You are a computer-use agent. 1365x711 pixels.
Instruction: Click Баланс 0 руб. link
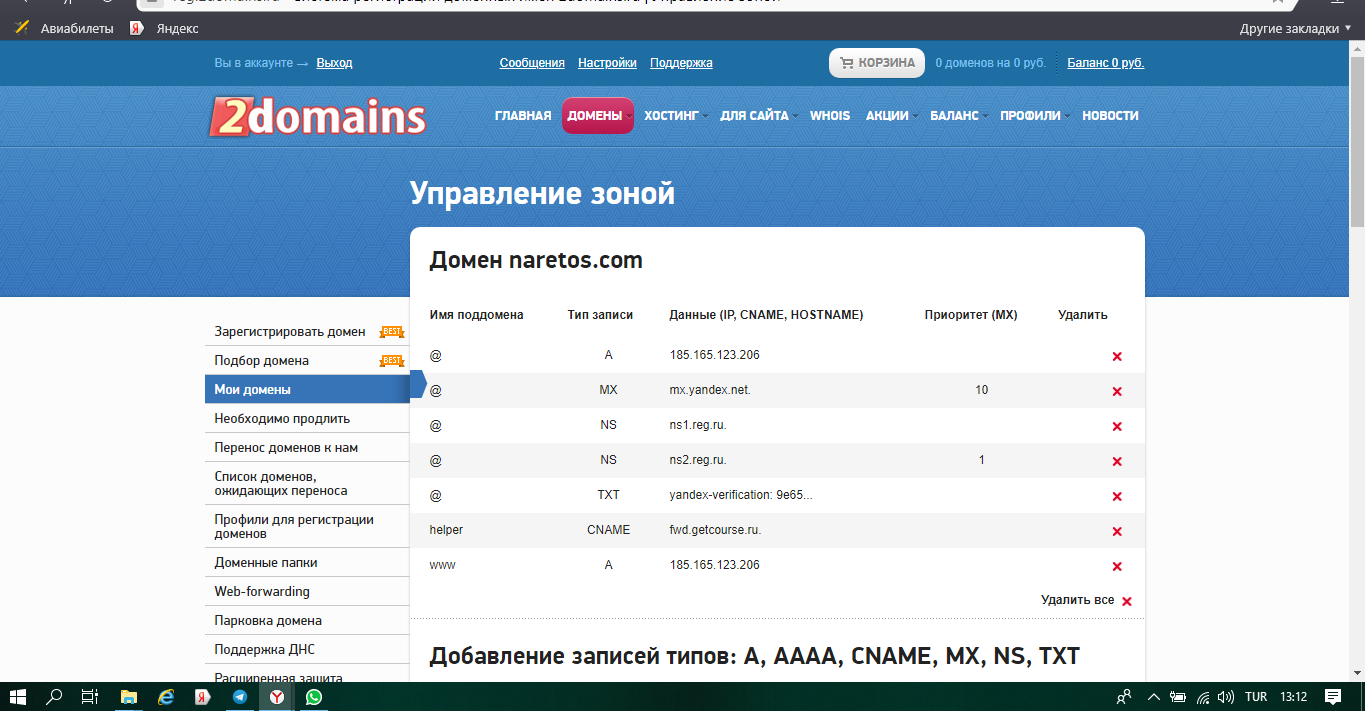(x=1105, y=63)
